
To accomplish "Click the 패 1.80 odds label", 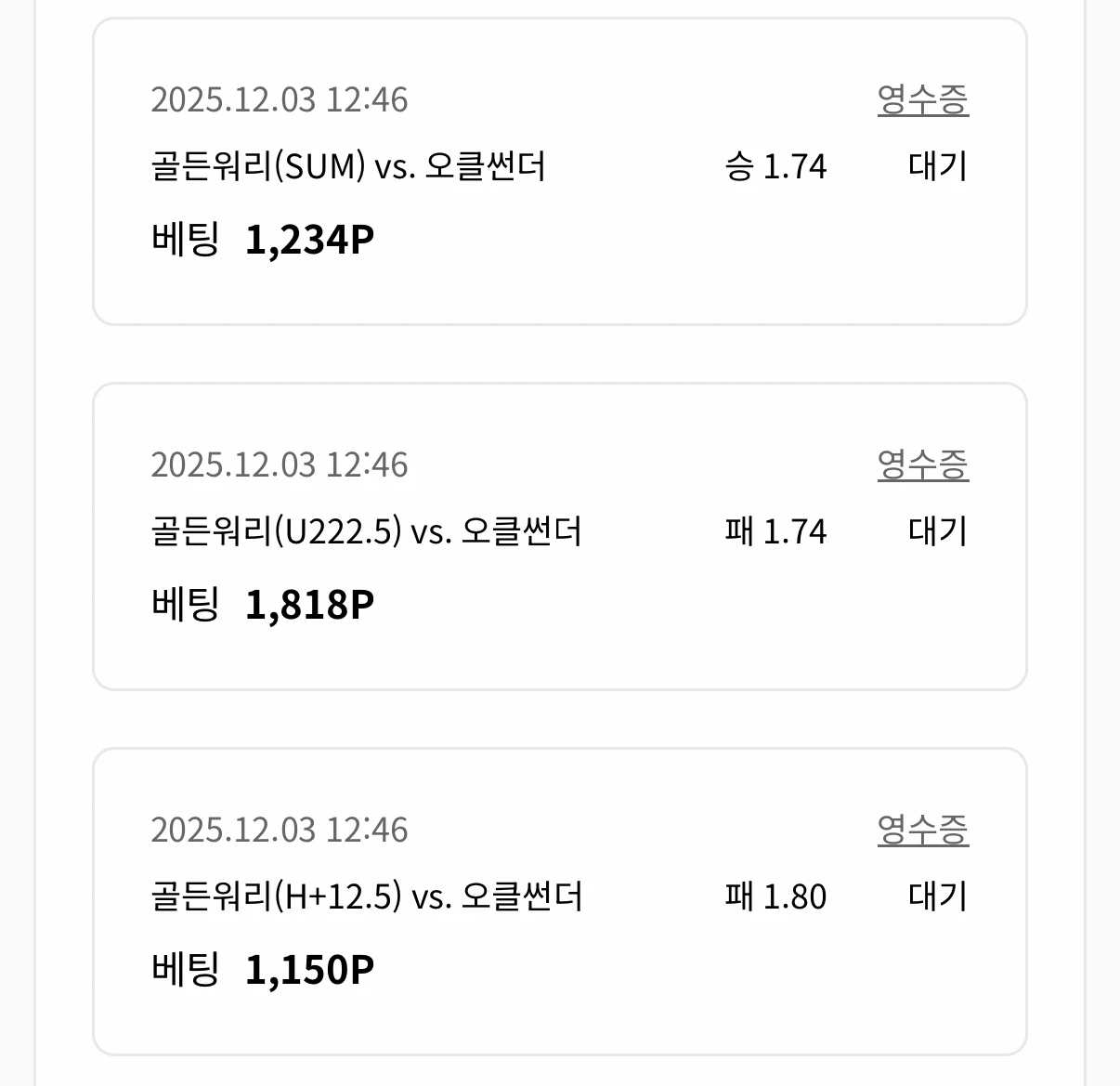I will coord(774,896).
